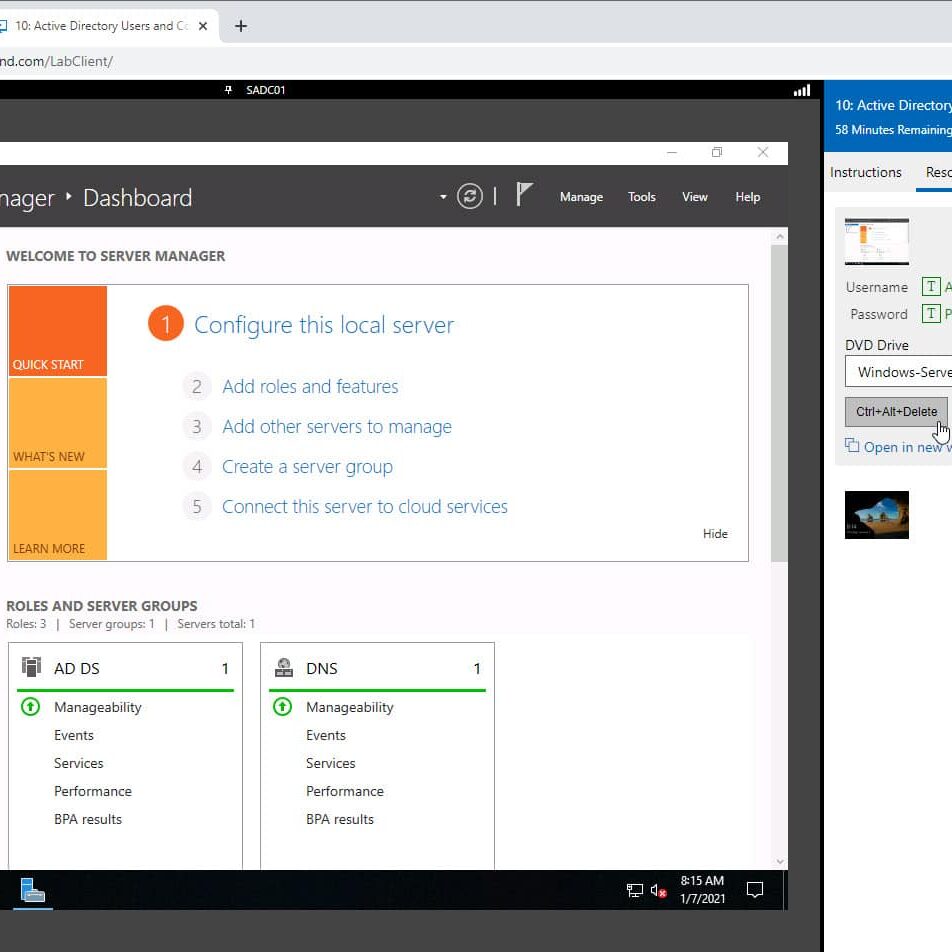Open the Action Center notification icon

pos(755,890)
